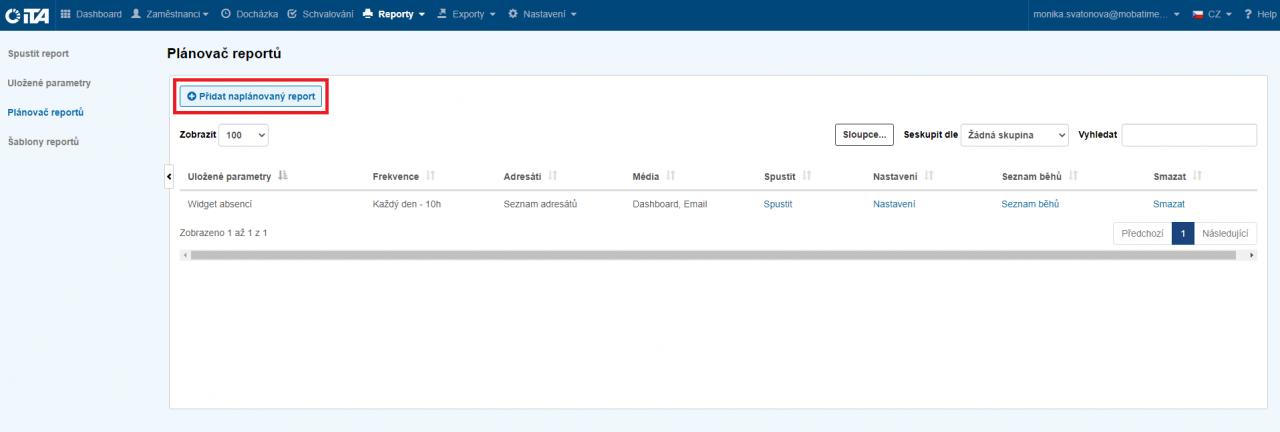Open the Docházka section
The width and height of the screenshot is (1280, 432).
[249, 14]
